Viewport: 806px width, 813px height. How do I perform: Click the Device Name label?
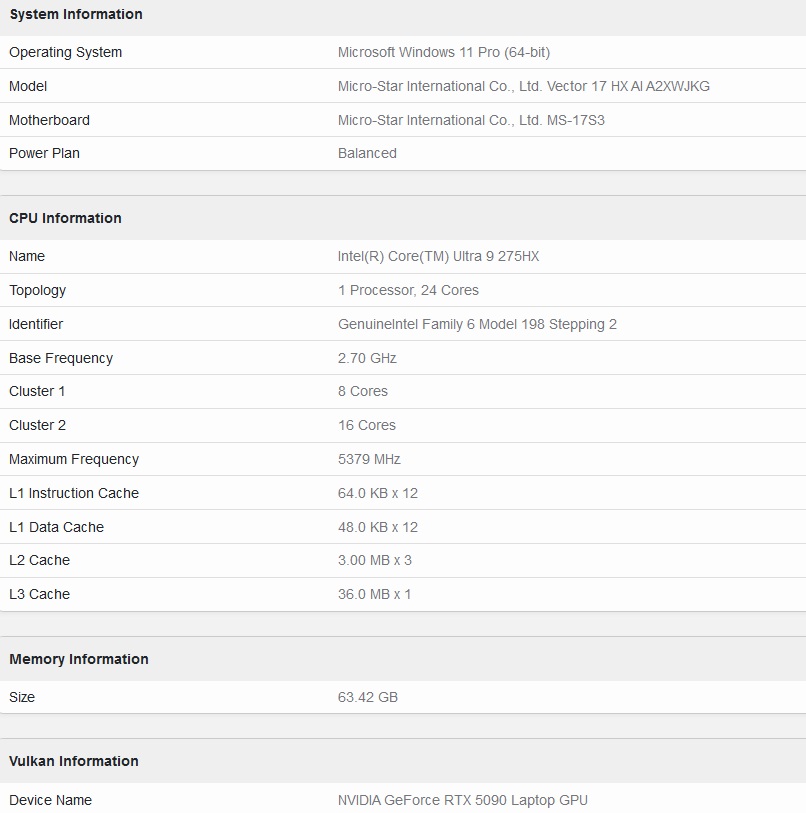pos(50,800)
